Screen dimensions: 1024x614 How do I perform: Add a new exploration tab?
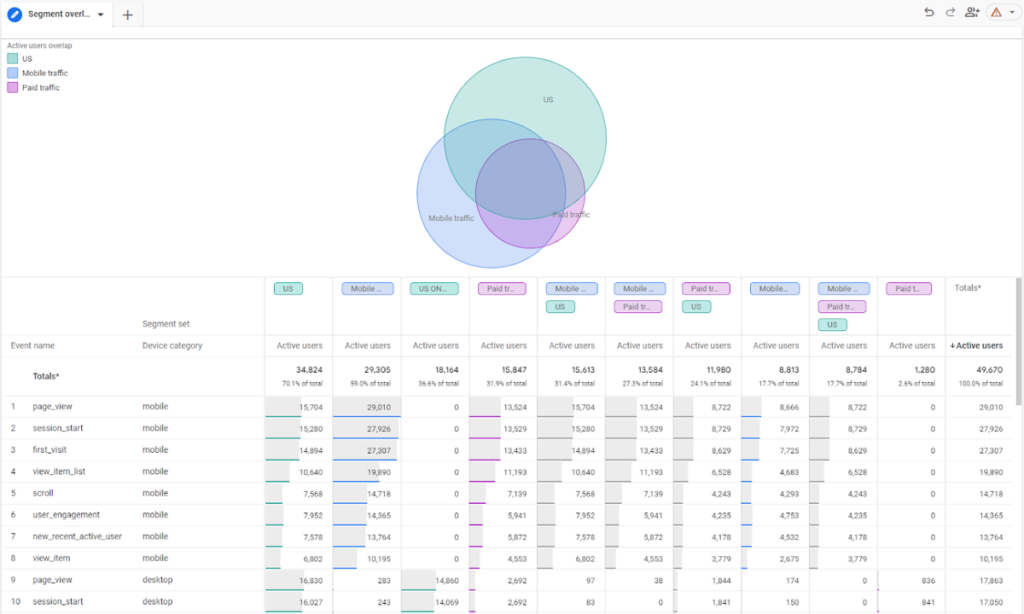tap(127, 15)
